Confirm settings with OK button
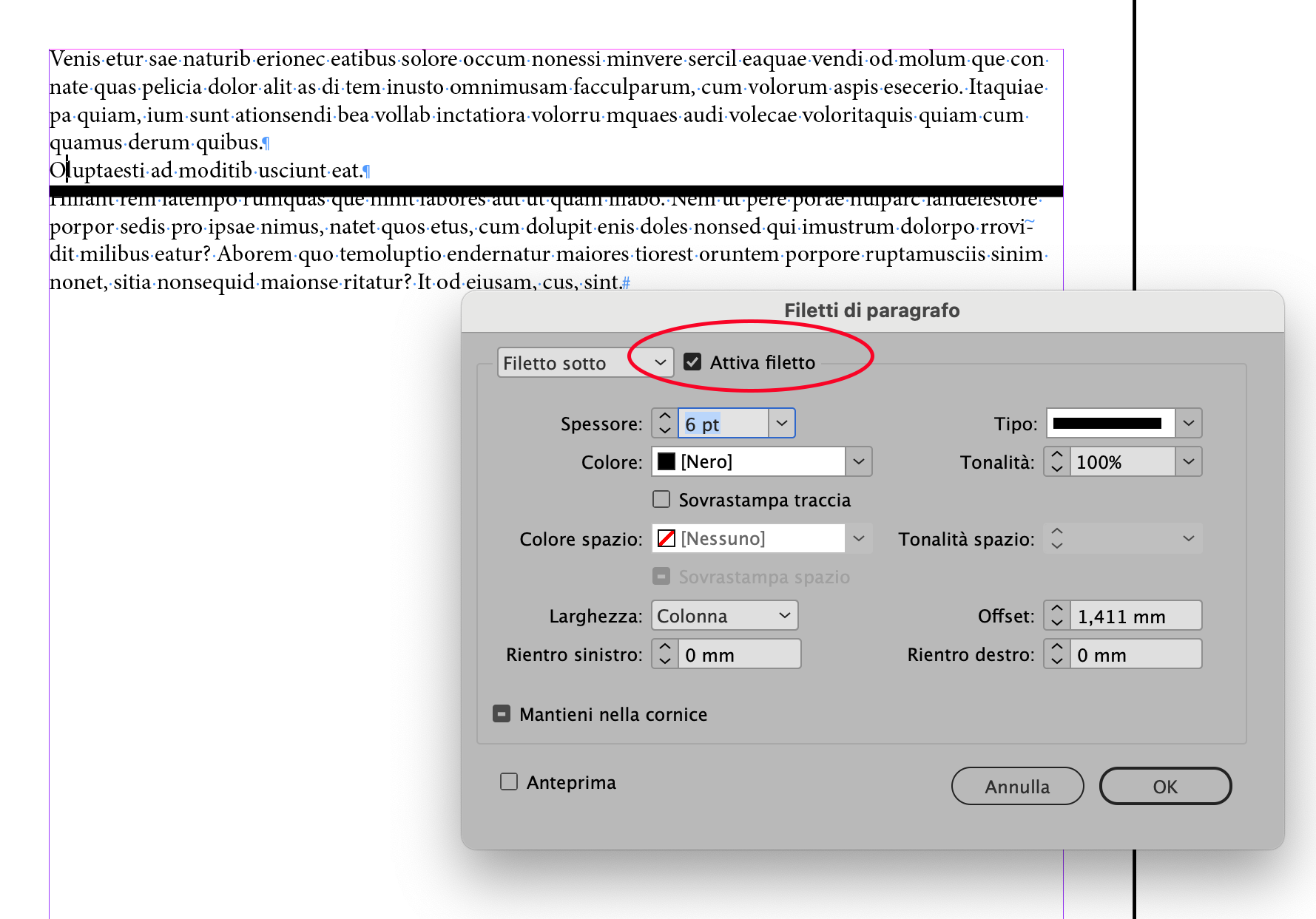The height and width of the screenshot is (919, 1316). tap(1165, 786)
